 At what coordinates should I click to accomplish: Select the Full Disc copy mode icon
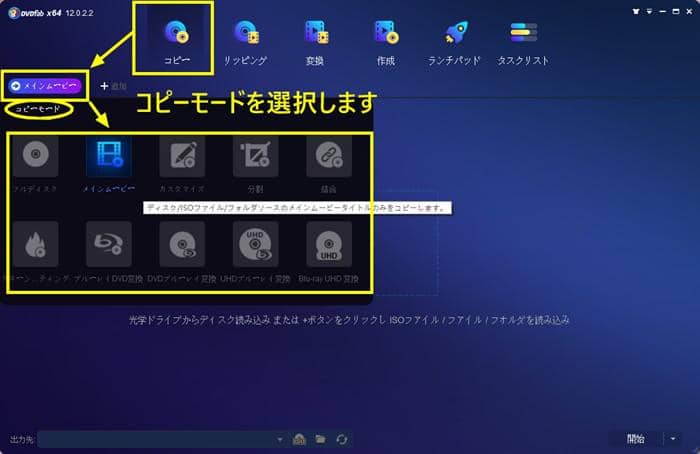tap(35, 157)
